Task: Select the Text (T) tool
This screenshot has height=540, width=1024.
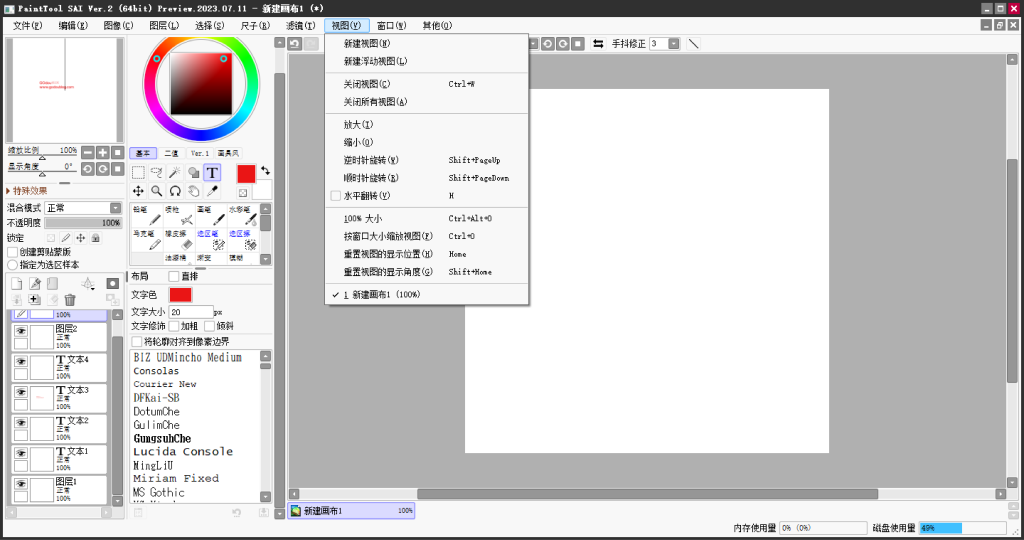Action: pyautogui.click(x=212, y=172)
